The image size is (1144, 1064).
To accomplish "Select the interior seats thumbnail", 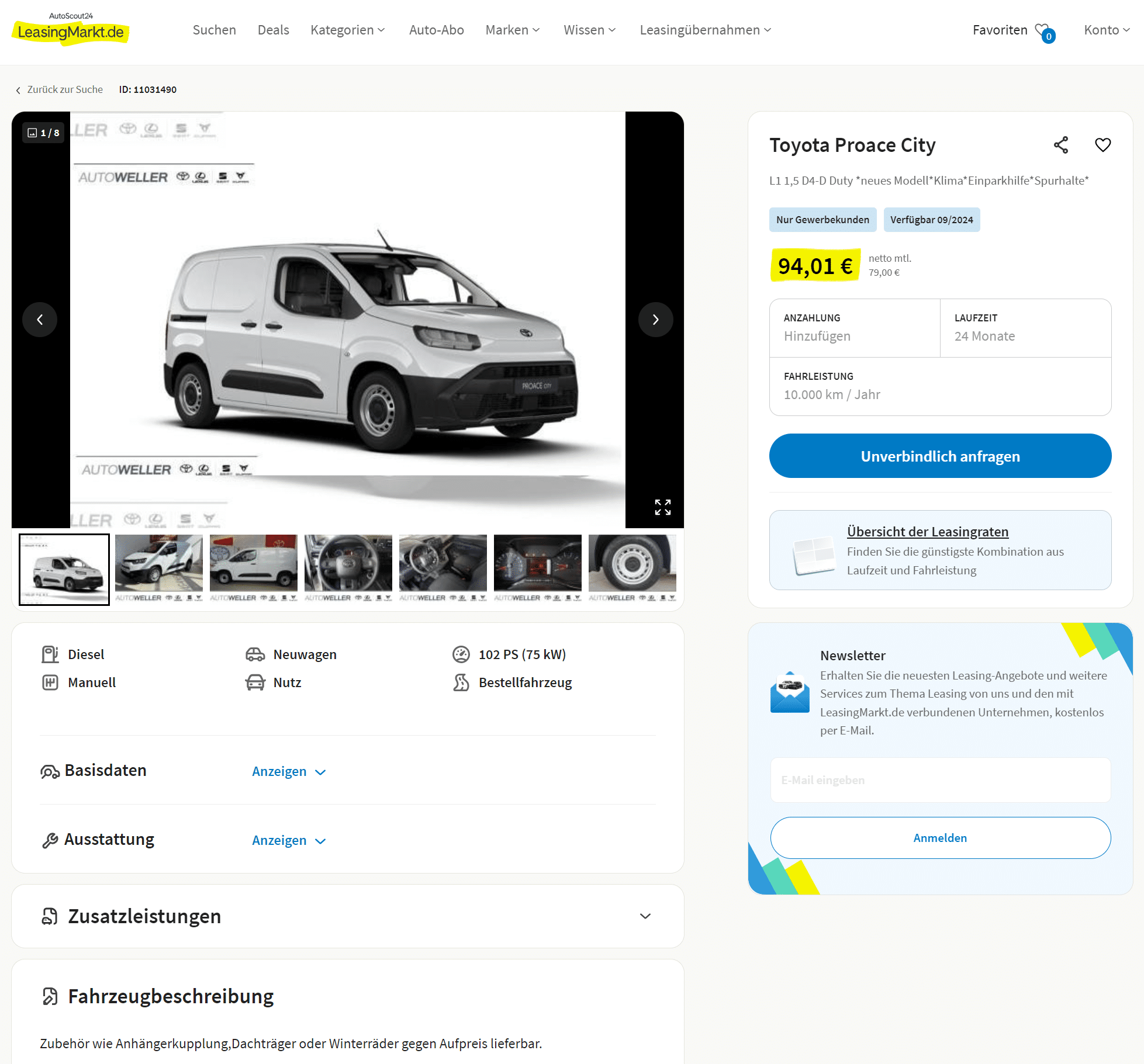I will pyautogui.click(x=443, y=569).
